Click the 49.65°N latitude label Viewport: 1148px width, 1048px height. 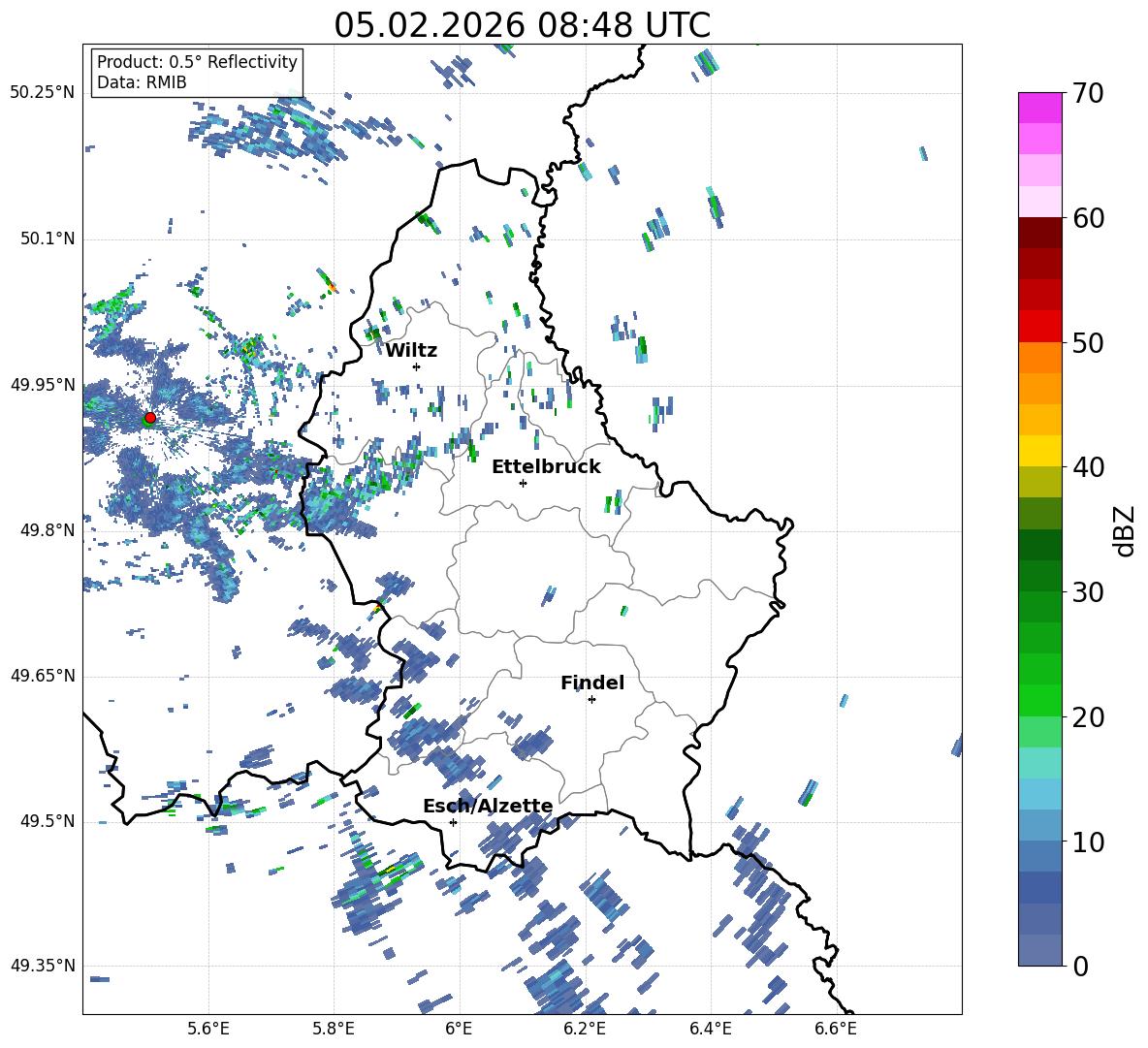coord(43,675)
